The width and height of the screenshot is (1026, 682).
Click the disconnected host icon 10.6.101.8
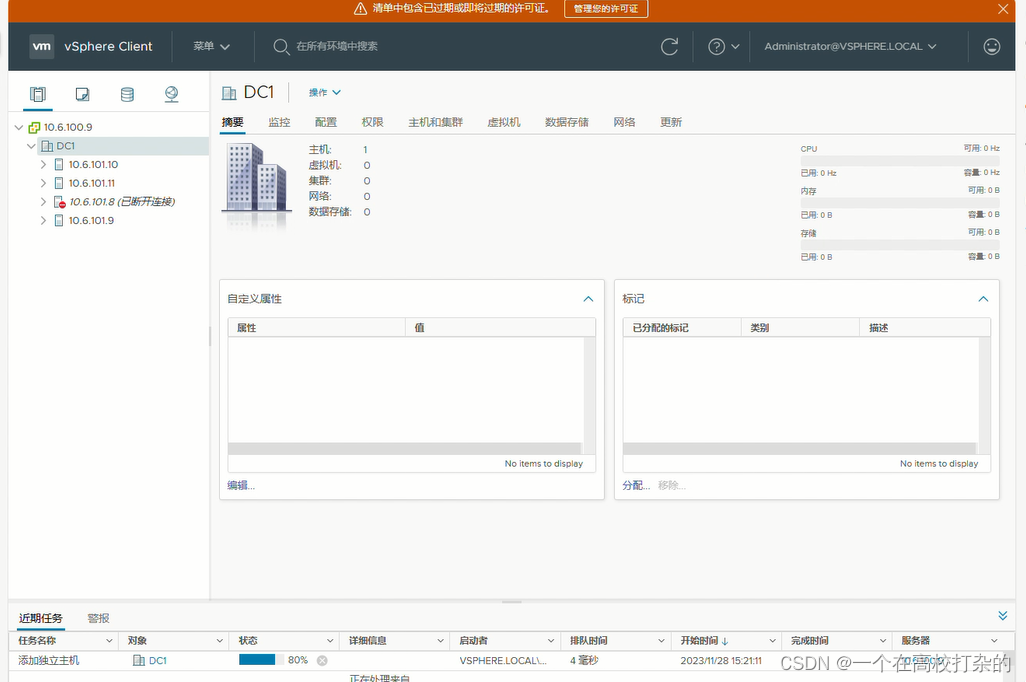pyautogui.click(x=60, y=202)
